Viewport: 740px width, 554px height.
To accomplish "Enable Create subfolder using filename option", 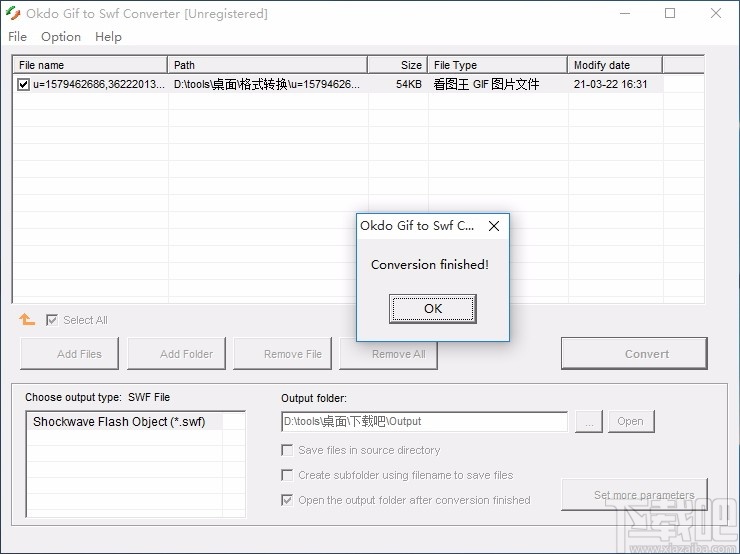I will [287, 475].
